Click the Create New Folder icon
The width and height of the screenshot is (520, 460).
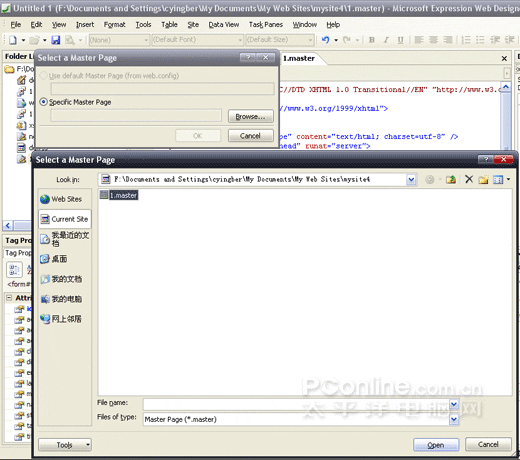pos(483,180)
